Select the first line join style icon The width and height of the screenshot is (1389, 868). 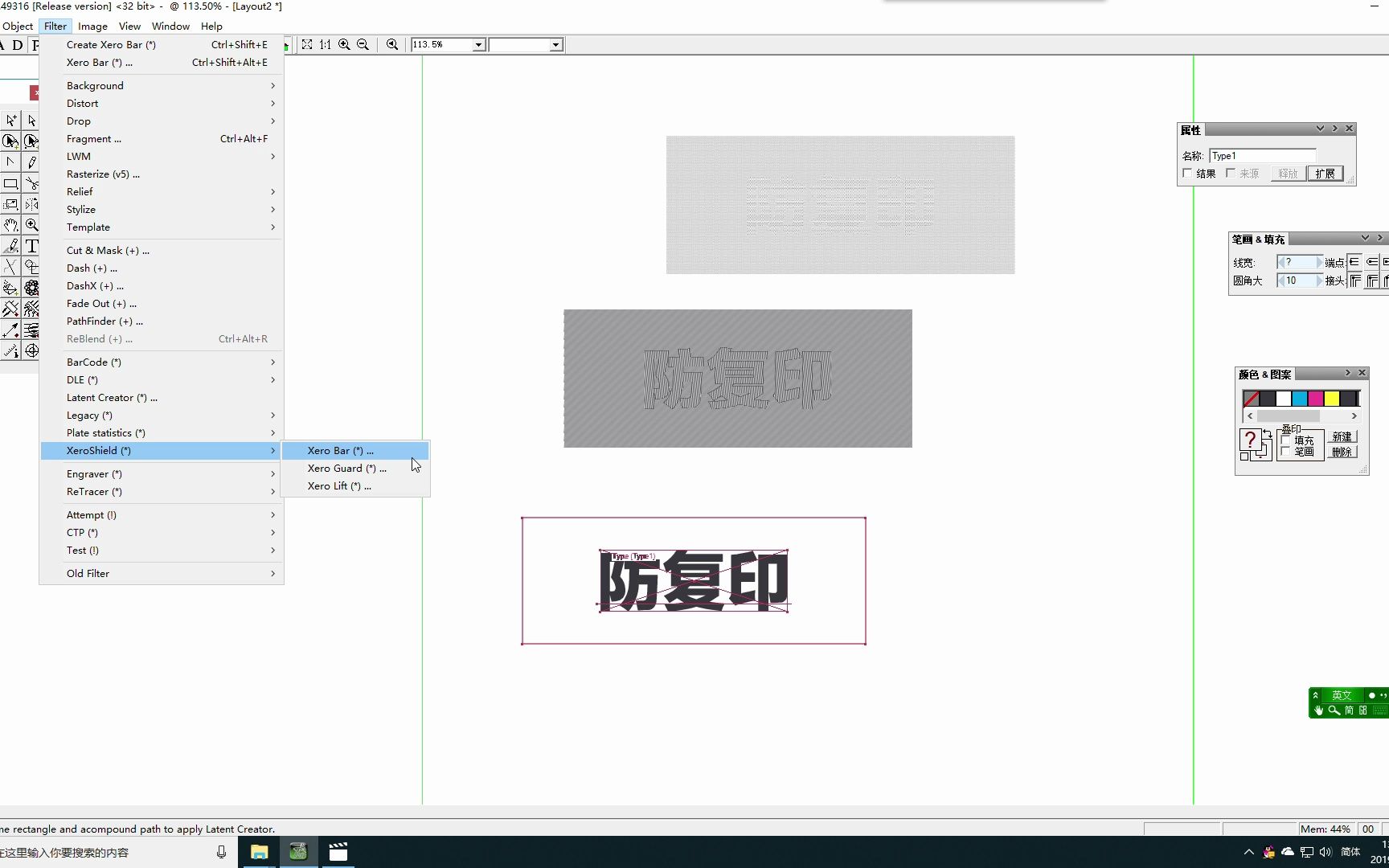tap(1355, 280)
